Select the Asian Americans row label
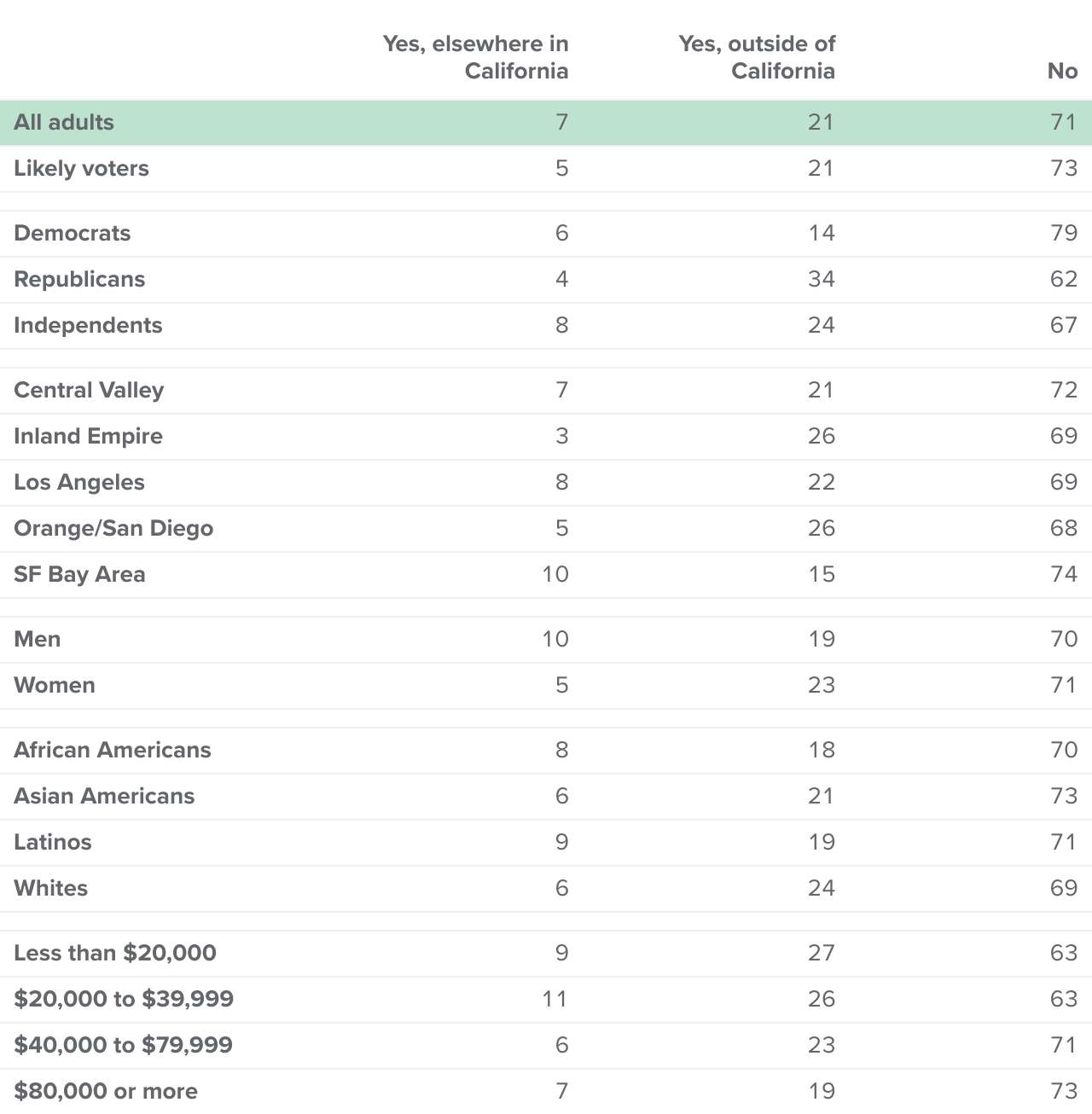 (104, 796)
